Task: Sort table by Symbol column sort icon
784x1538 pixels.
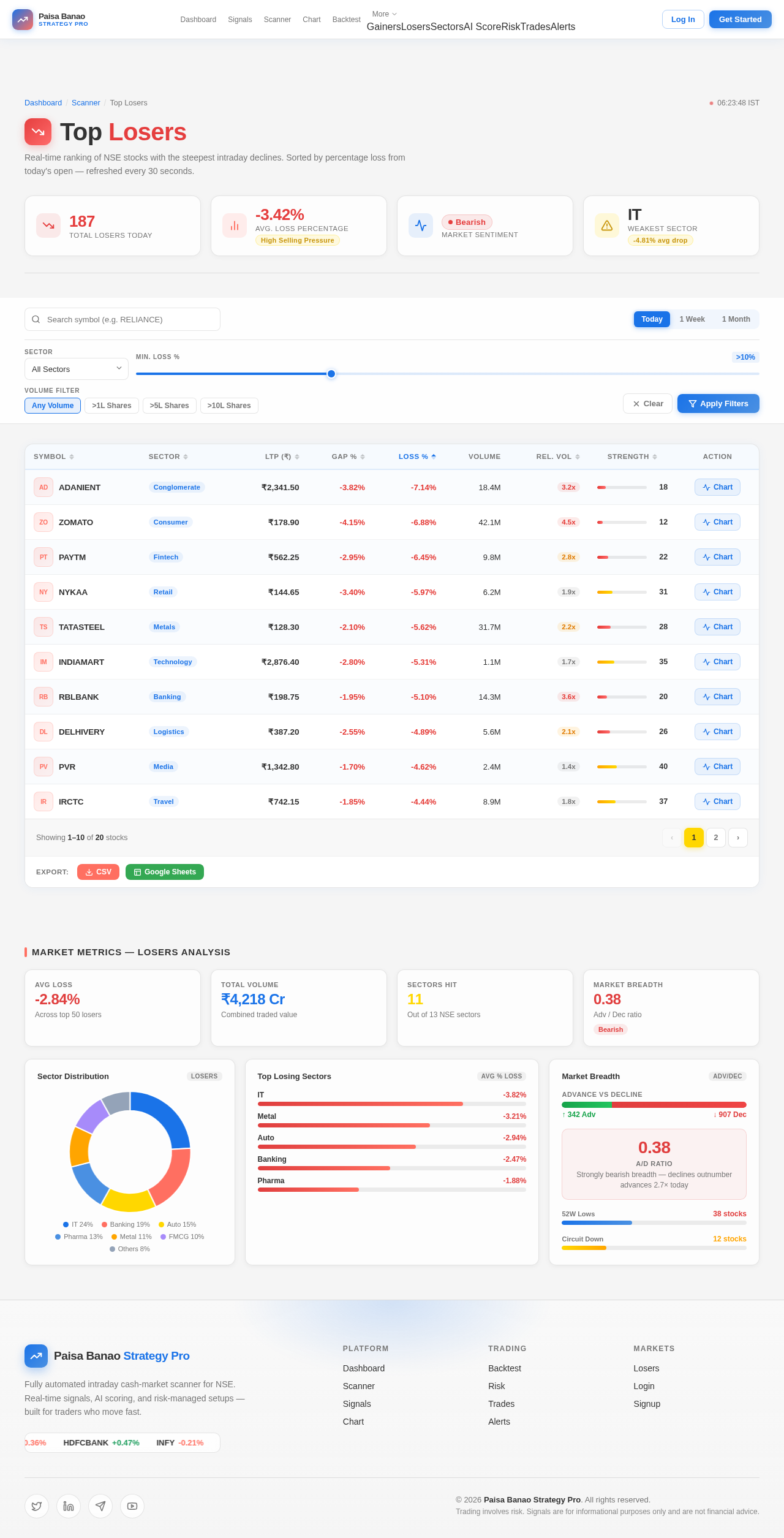Action: tap(72, 456)
